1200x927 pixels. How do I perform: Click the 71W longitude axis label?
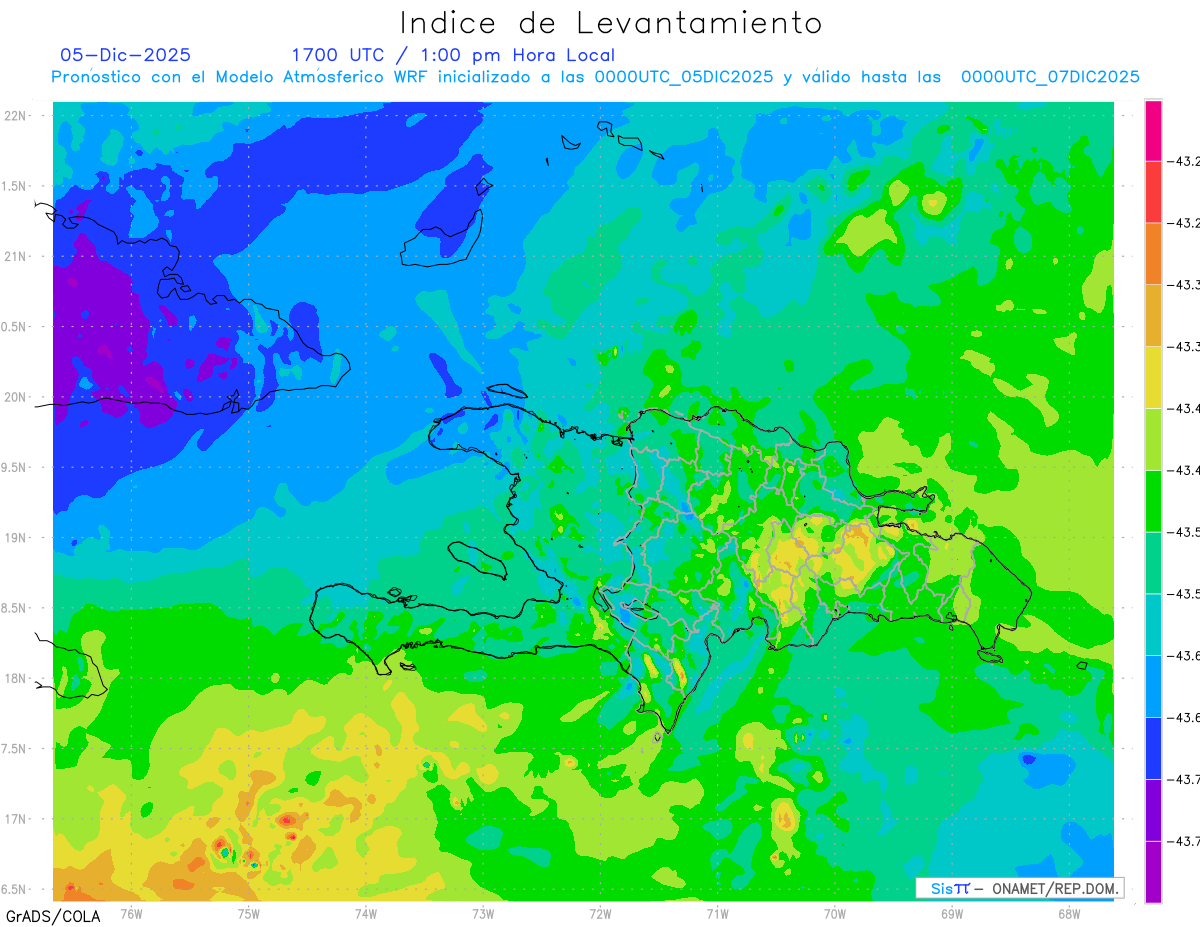[717, 913]
